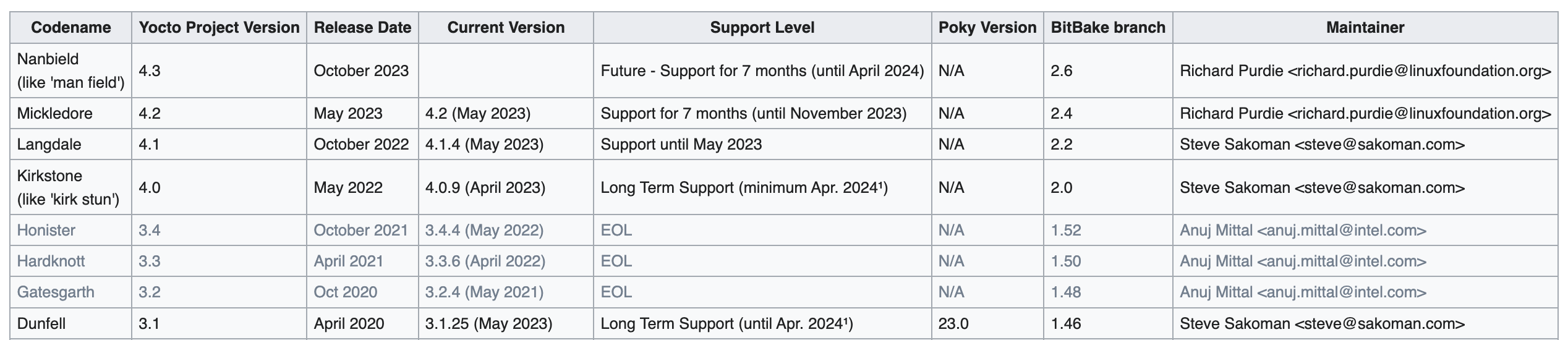
Task: Click the Nanbield codename cell
Action: [70, 70]
